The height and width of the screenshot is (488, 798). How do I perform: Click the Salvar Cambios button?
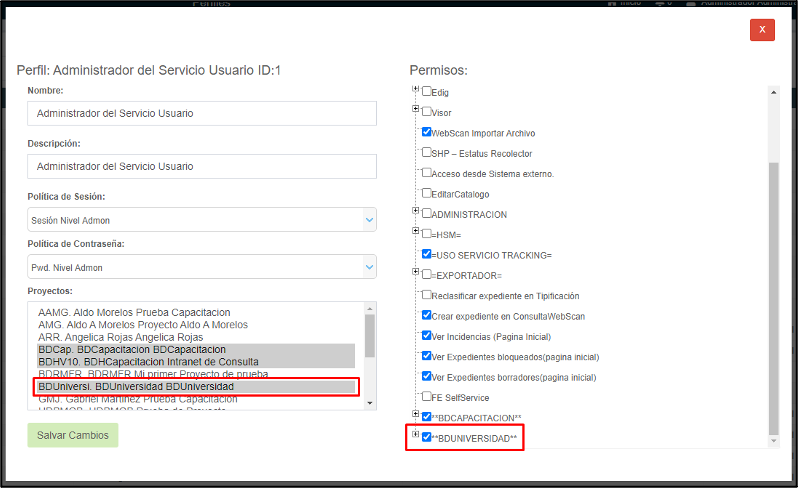(72, 435)
